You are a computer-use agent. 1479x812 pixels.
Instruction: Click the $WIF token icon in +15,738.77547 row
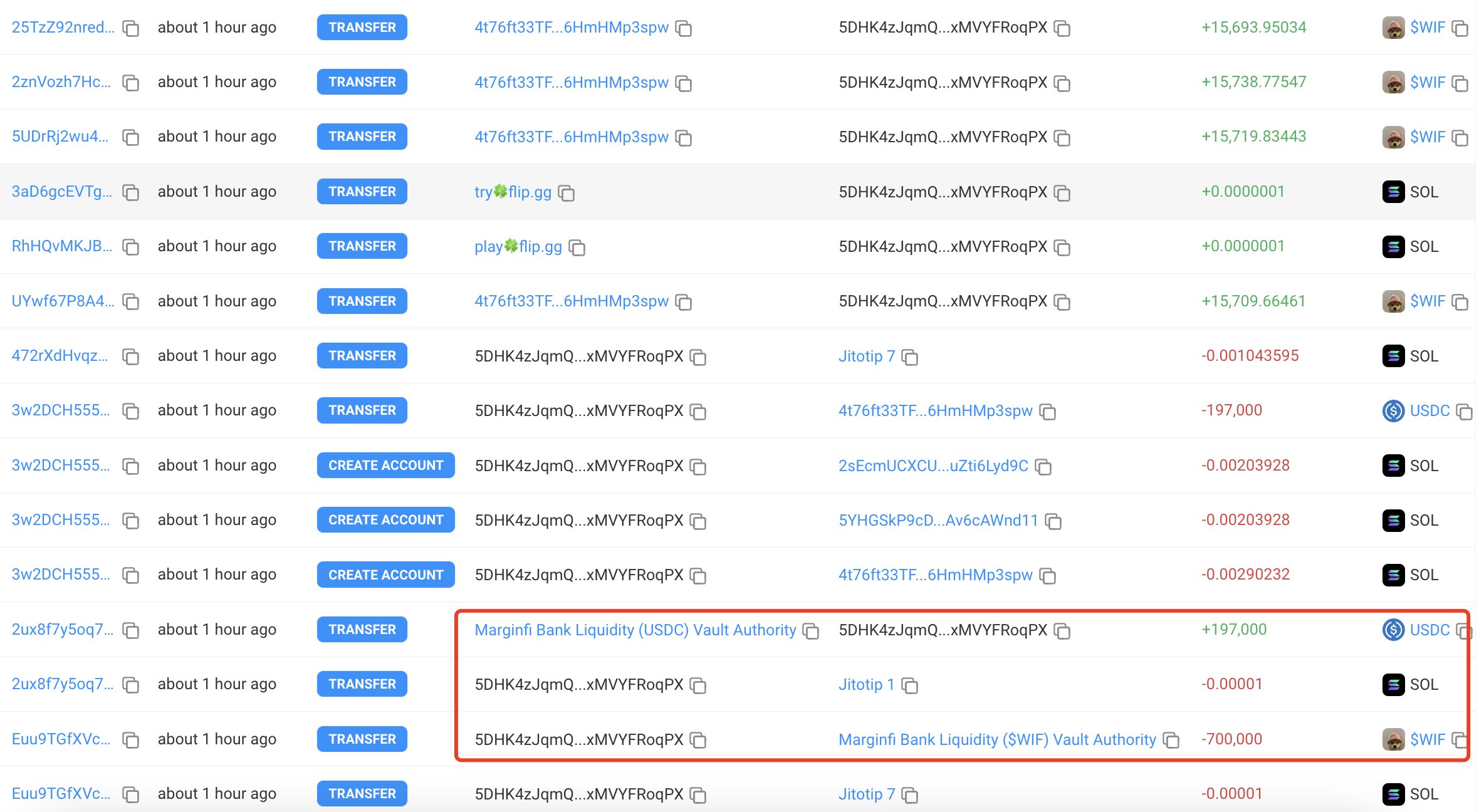click(1394, 82)
